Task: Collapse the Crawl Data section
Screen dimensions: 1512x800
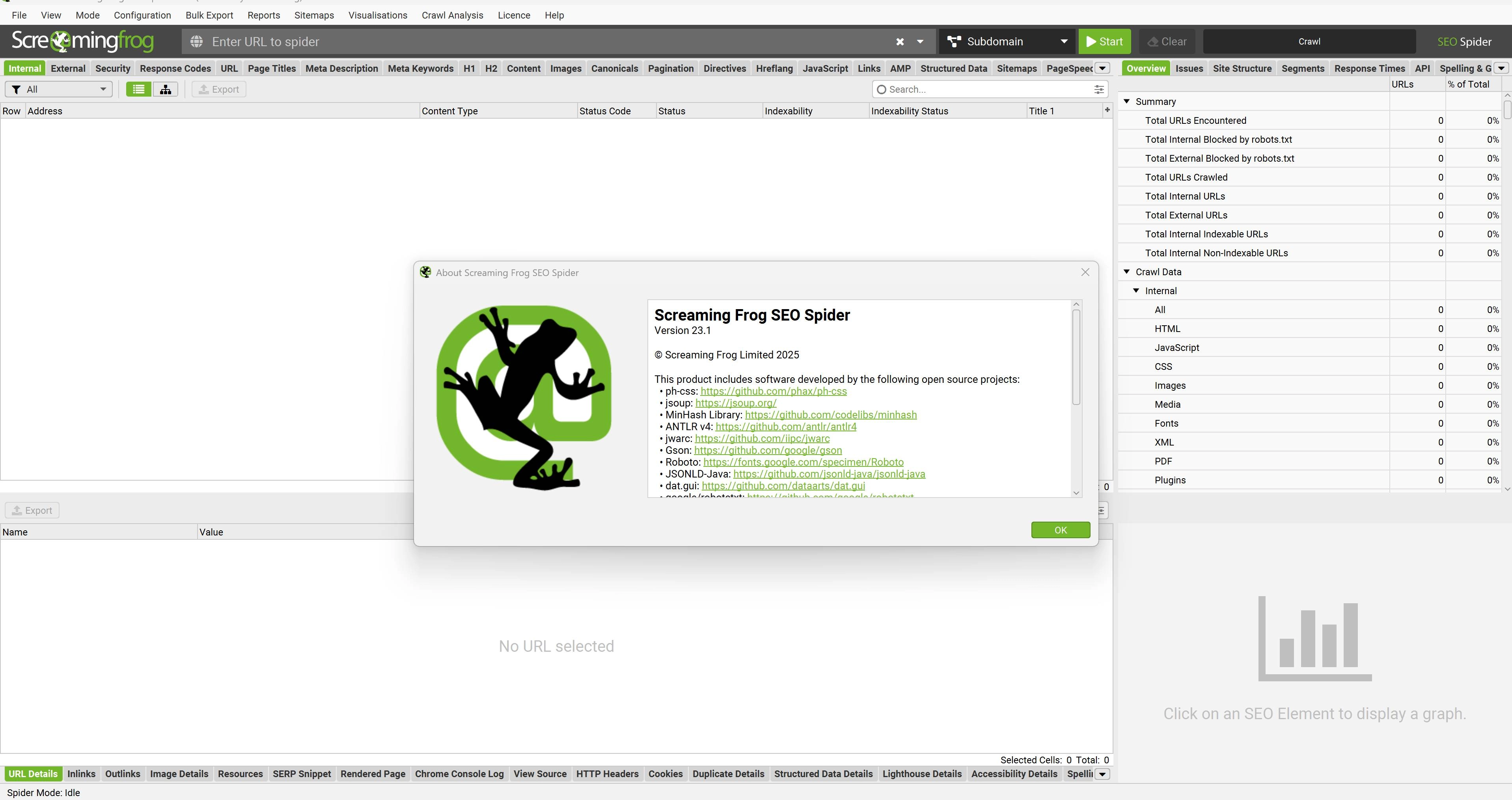Action: [x=1126, y=272]
